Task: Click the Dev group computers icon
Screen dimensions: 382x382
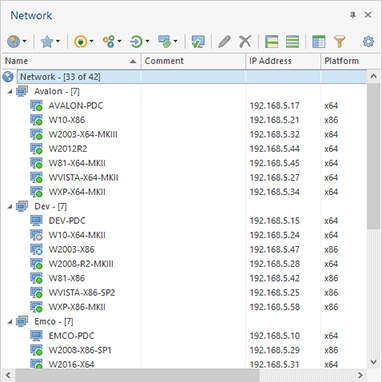Action: pos(22,206)
